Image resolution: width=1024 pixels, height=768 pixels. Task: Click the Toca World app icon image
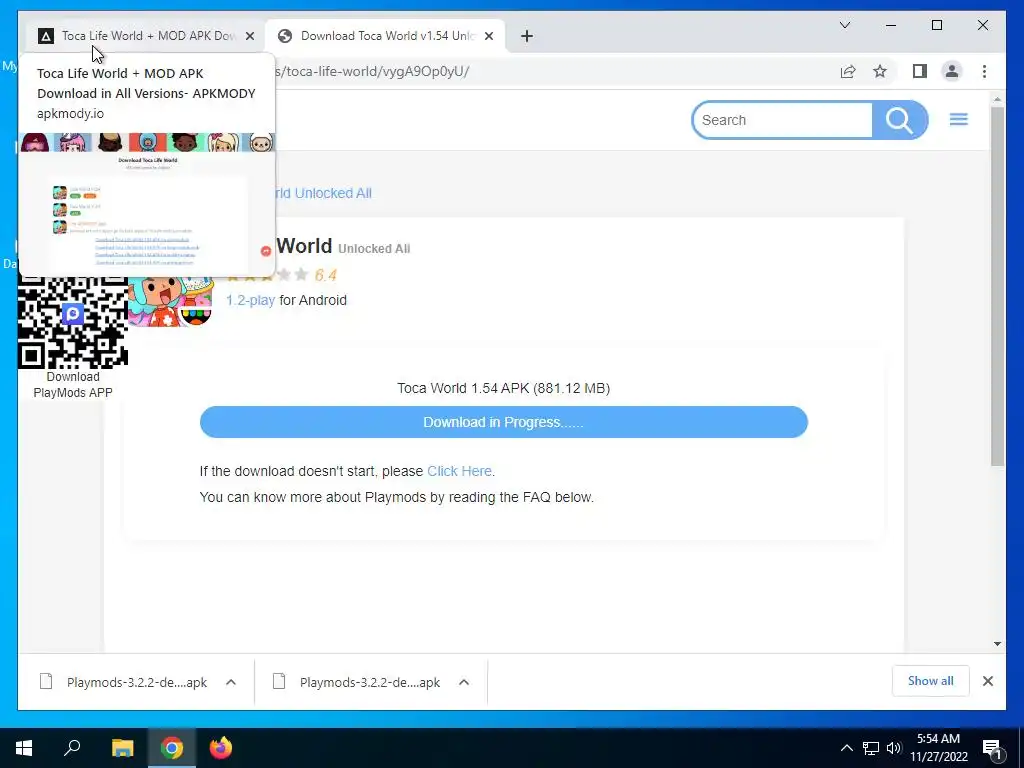click(x=170, y=302)
